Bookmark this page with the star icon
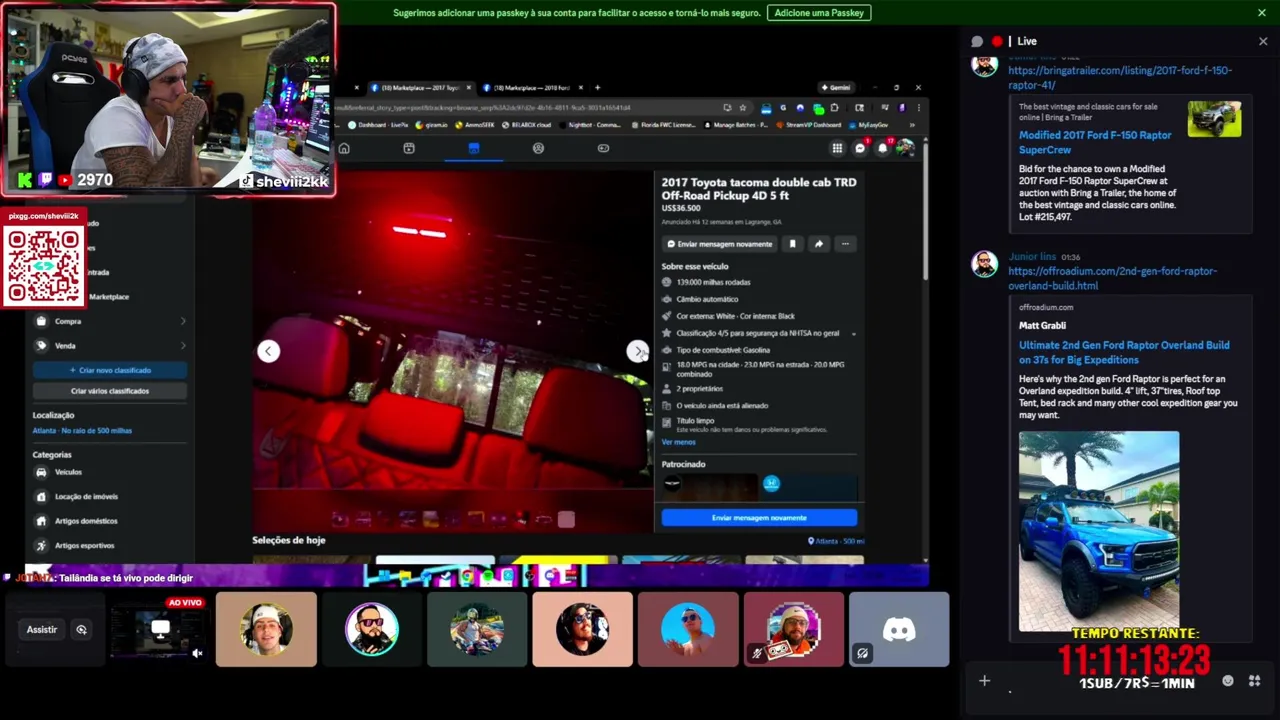1280x720 pixels. [742, 108]
